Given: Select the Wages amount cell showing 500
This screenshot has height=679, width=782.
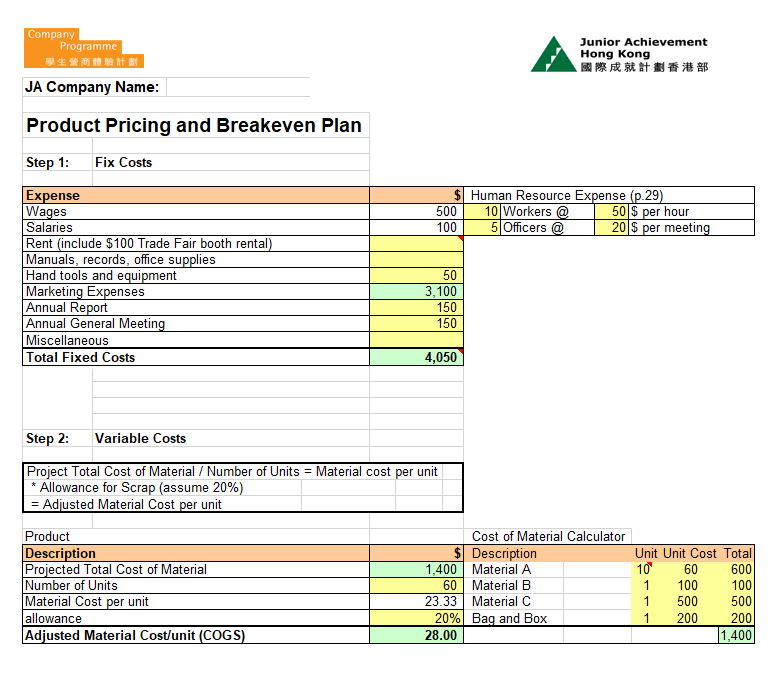Looking at the screenshot, I should 416,212.
